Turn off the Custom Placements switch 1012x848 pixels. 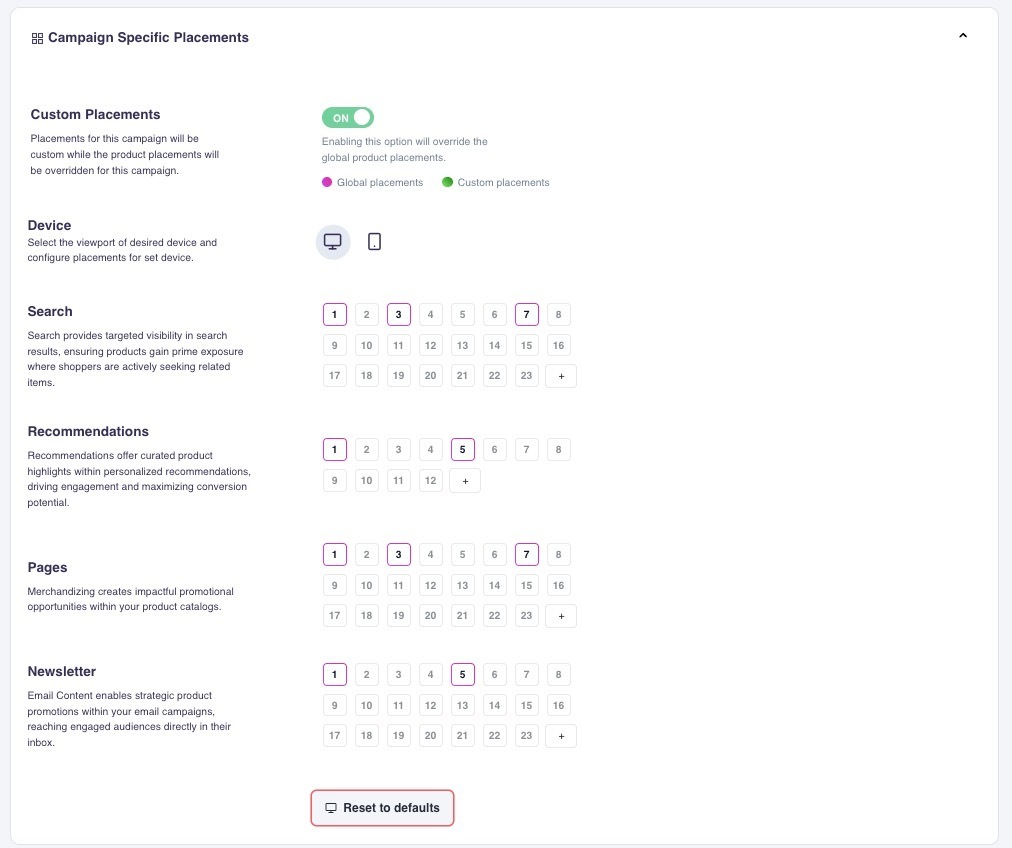pyautogui.click(x=348, y=118)
